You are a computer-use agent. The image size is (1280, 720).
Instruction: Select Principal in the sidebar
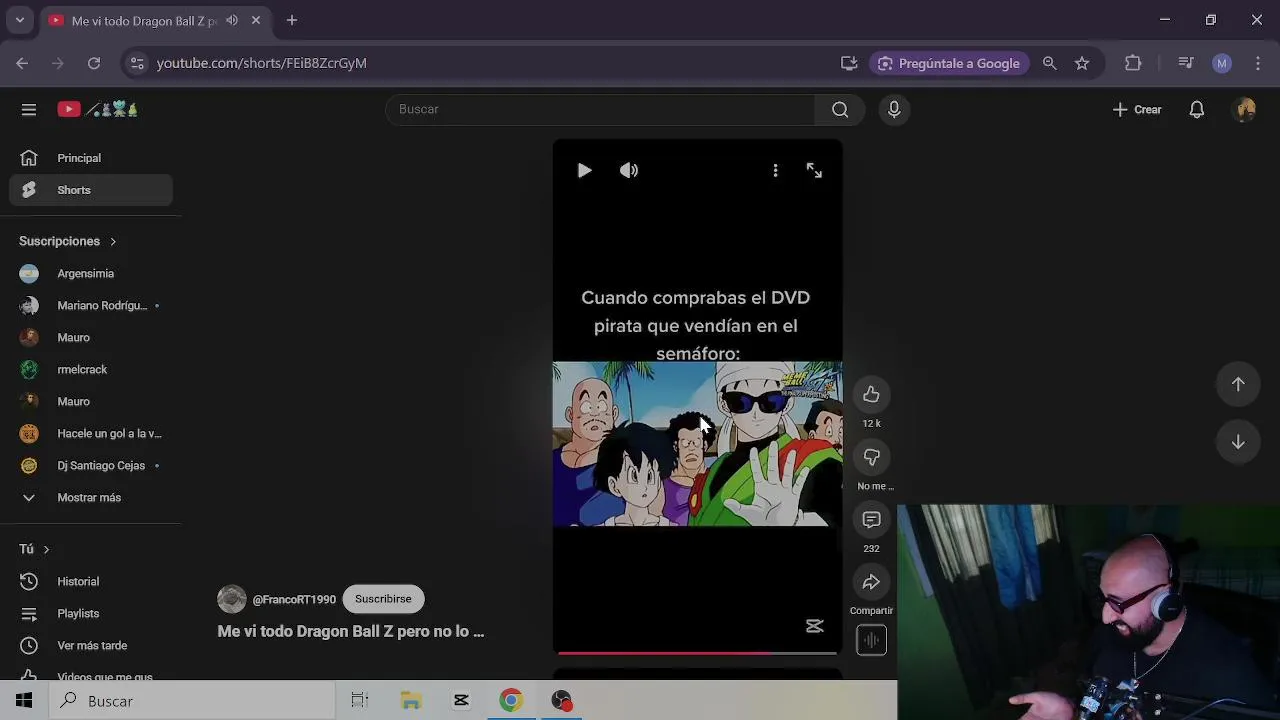[91, 158]
